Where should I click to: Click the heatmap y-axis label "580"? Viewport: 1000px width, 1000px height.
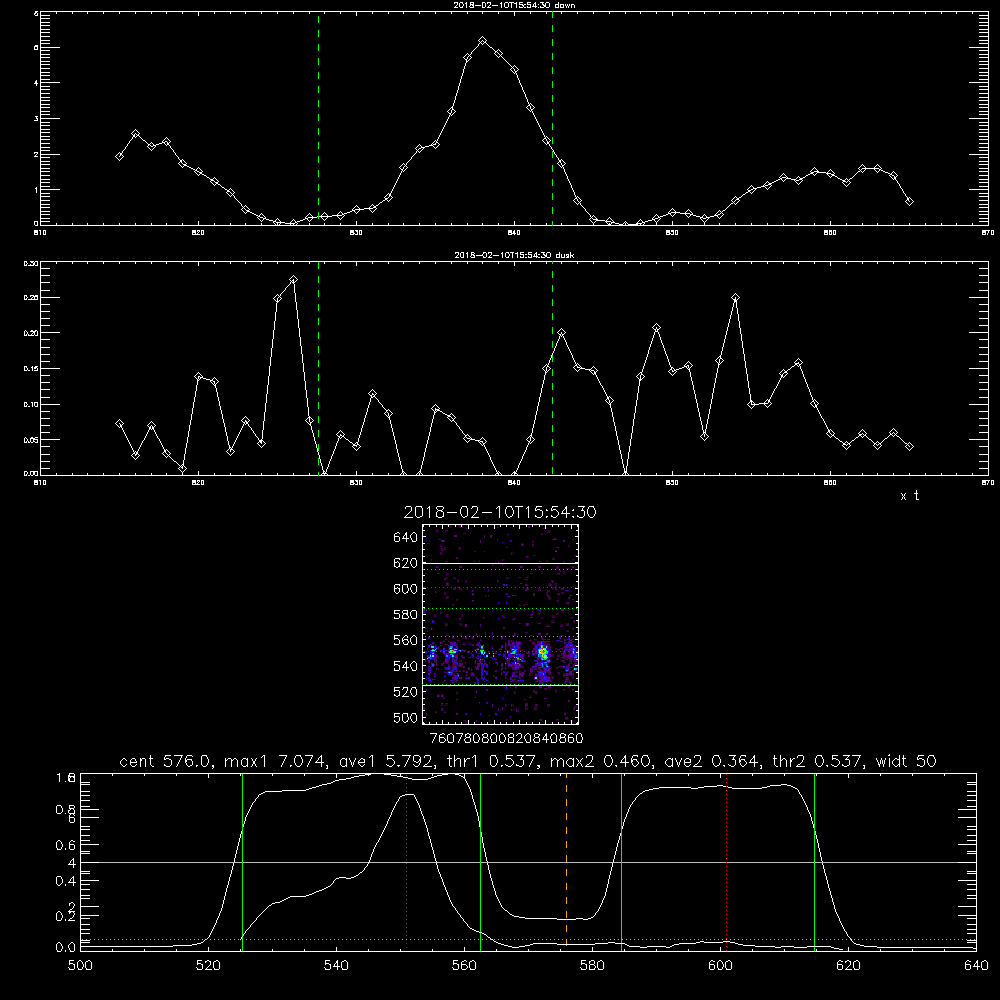[x=406, y=615]
